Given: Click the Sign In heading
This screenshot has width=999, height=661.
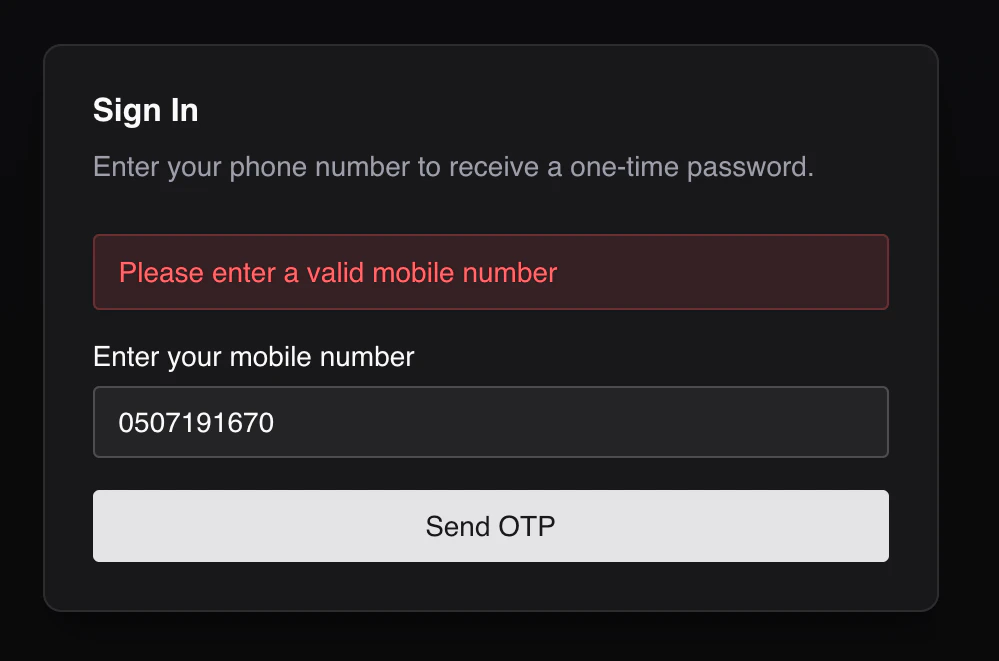Looking at the screenshot, I should coord(146,110).
